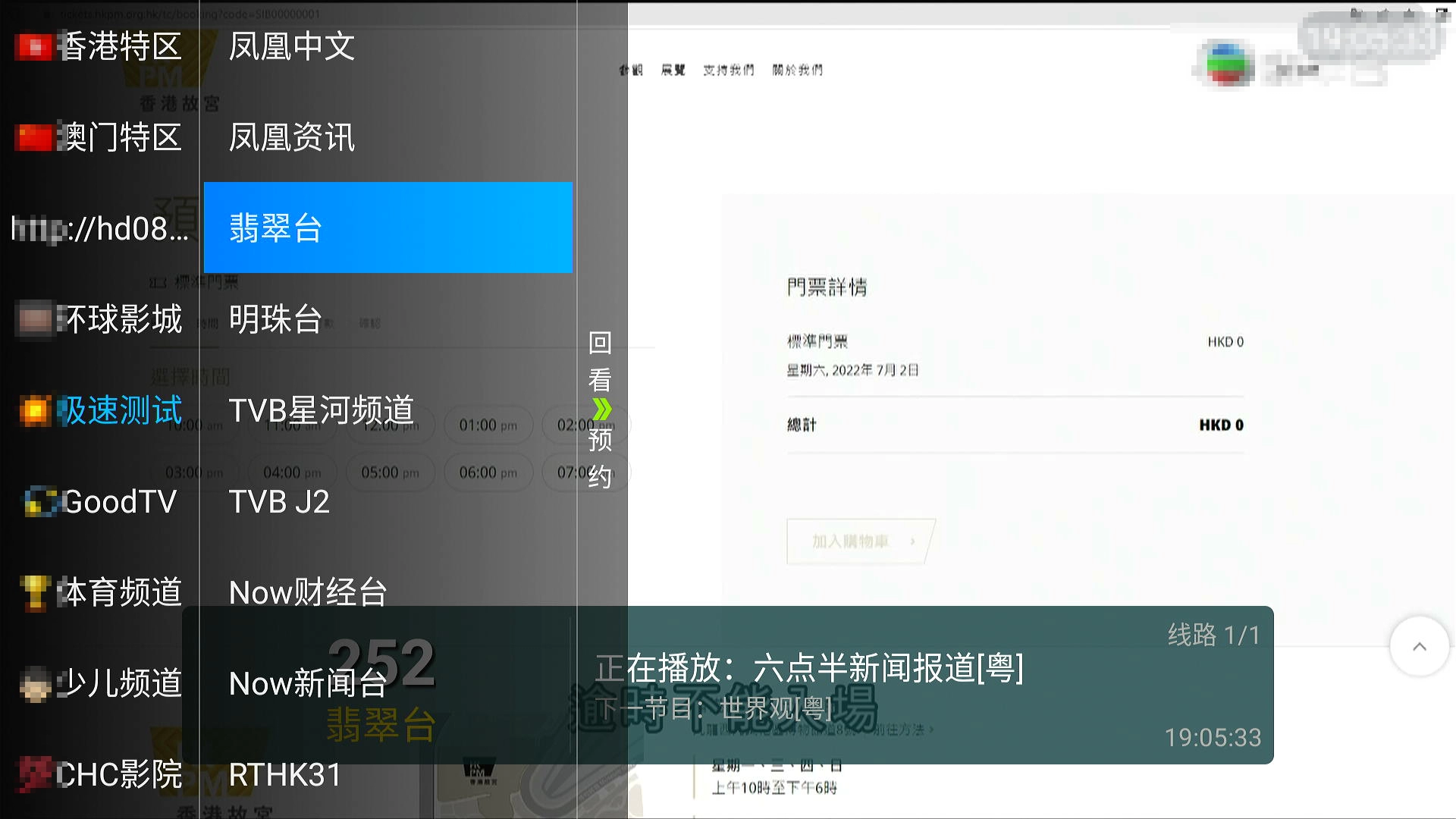Click the 下一节目 世界观 upcoming program text
The image size is (1456, 819).
pos(714,708)
